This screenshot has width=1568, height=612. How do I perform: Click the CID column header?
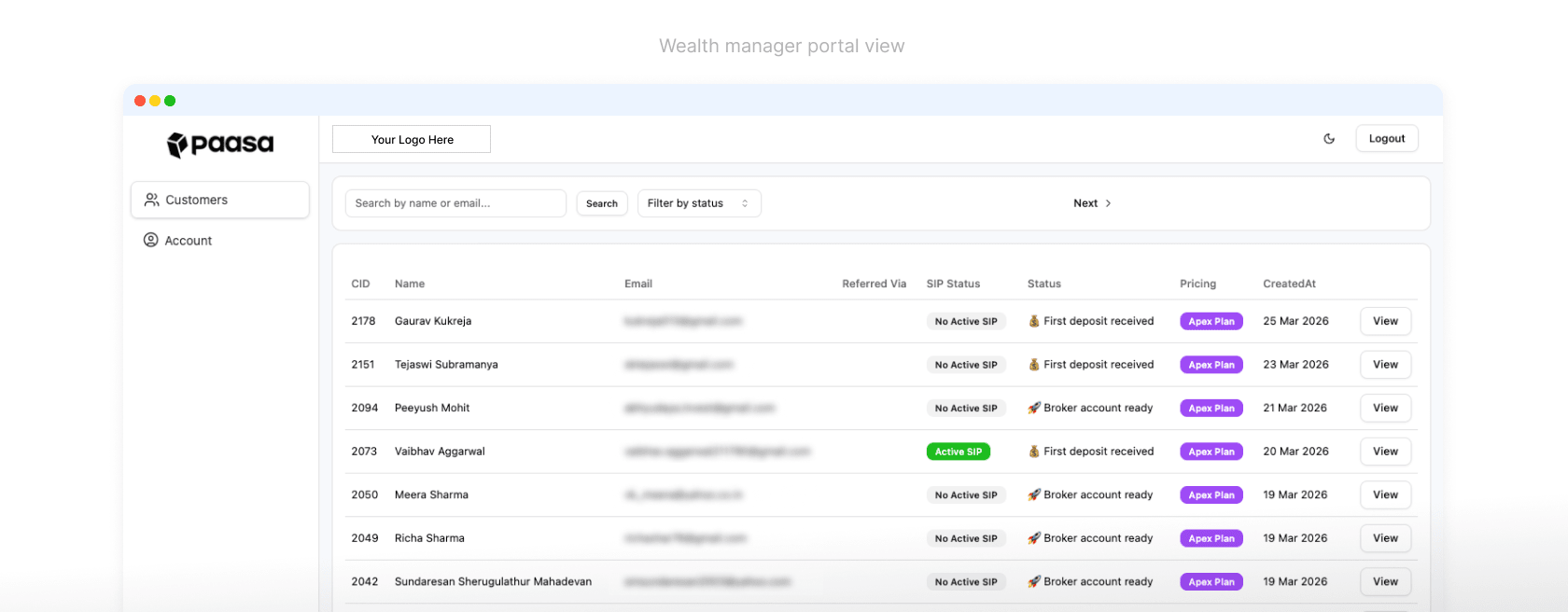360,284
